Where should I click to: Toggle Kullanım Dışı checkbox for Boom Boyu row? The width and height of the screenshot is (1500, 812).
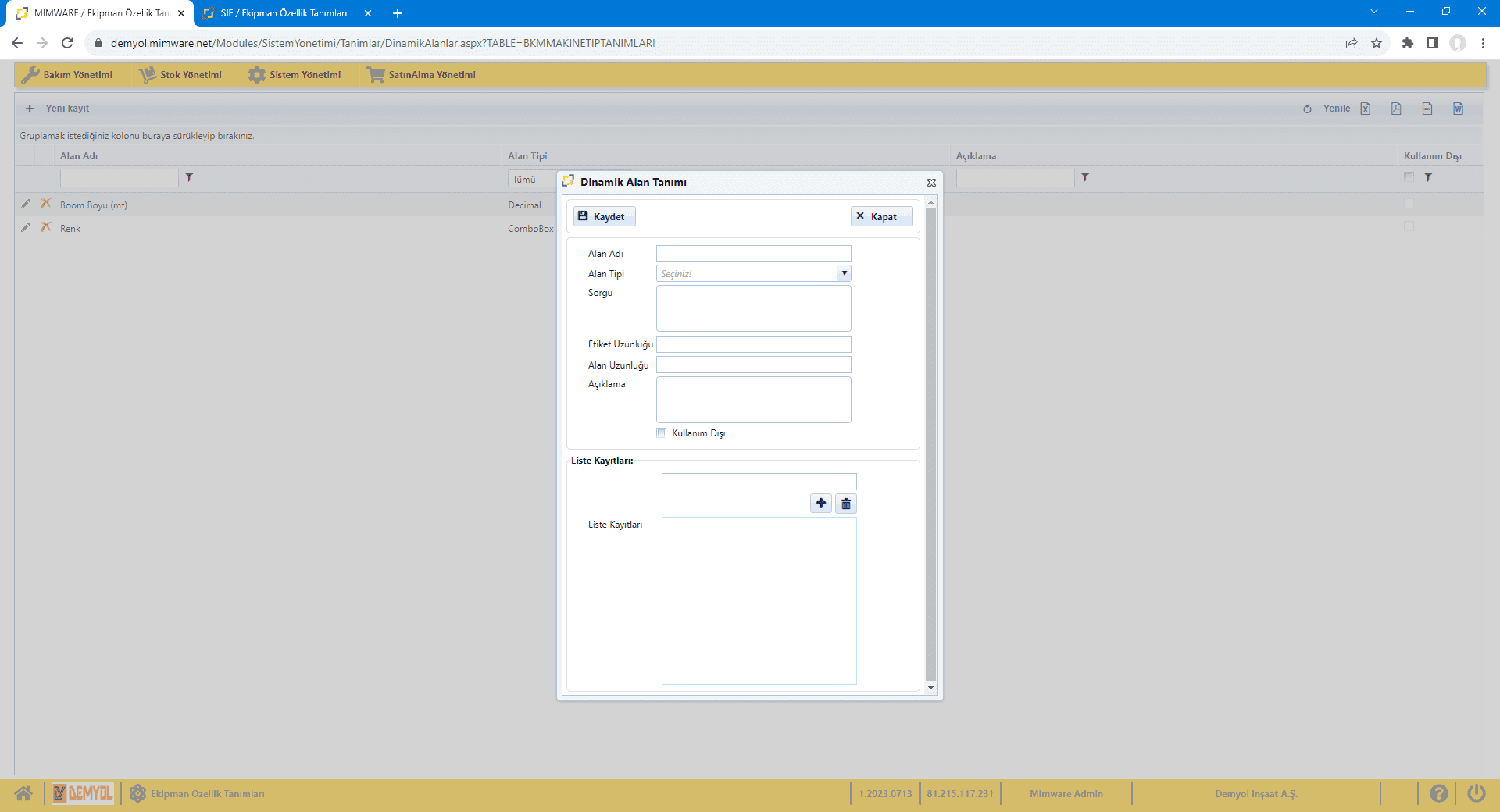pyautogui.click(x=1409, y=205)
